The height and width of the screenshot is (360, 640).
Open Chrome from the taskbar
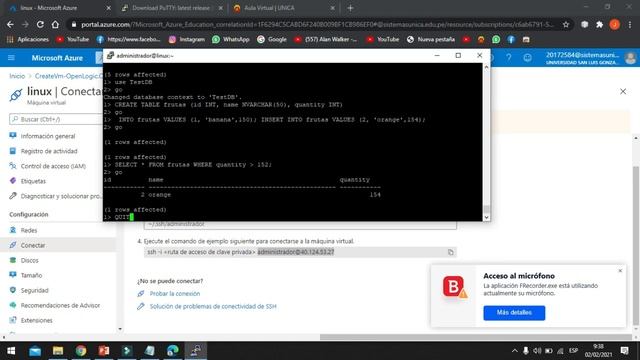[x=81, y=351]
